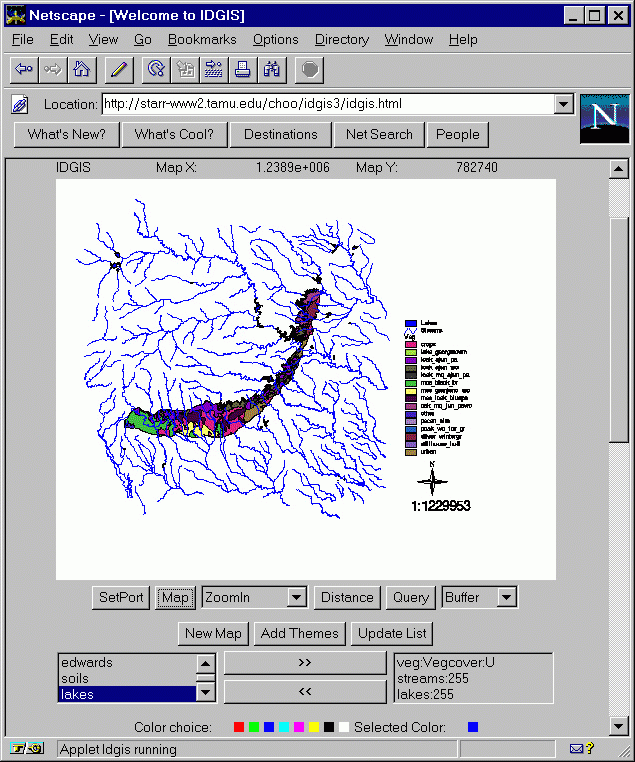Select veg:Vegcover:U in active themes
Screen dimensions: 635x762
coord(473,662)
